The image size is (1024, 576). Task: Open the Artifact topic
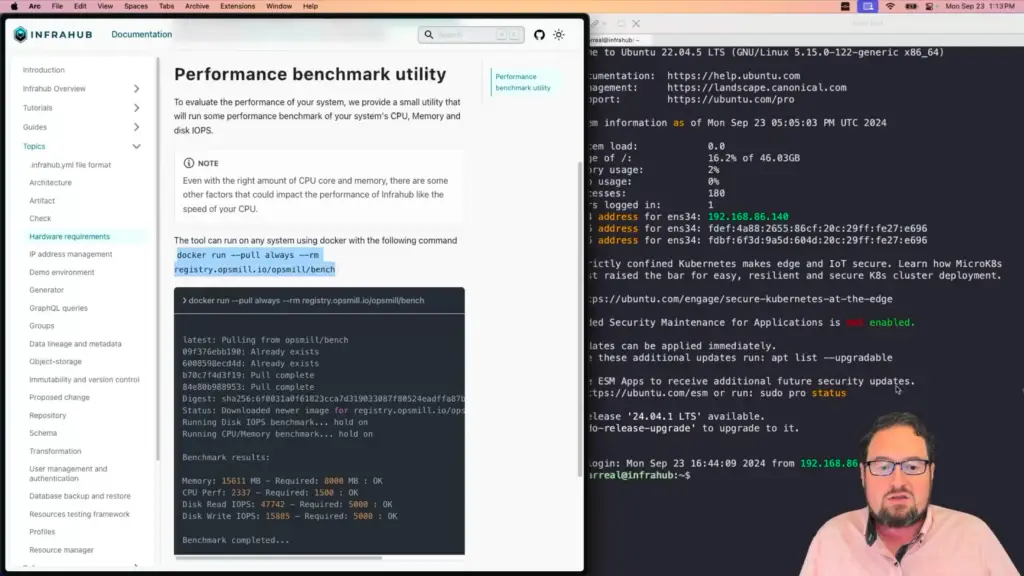click(x=42, y=200)
